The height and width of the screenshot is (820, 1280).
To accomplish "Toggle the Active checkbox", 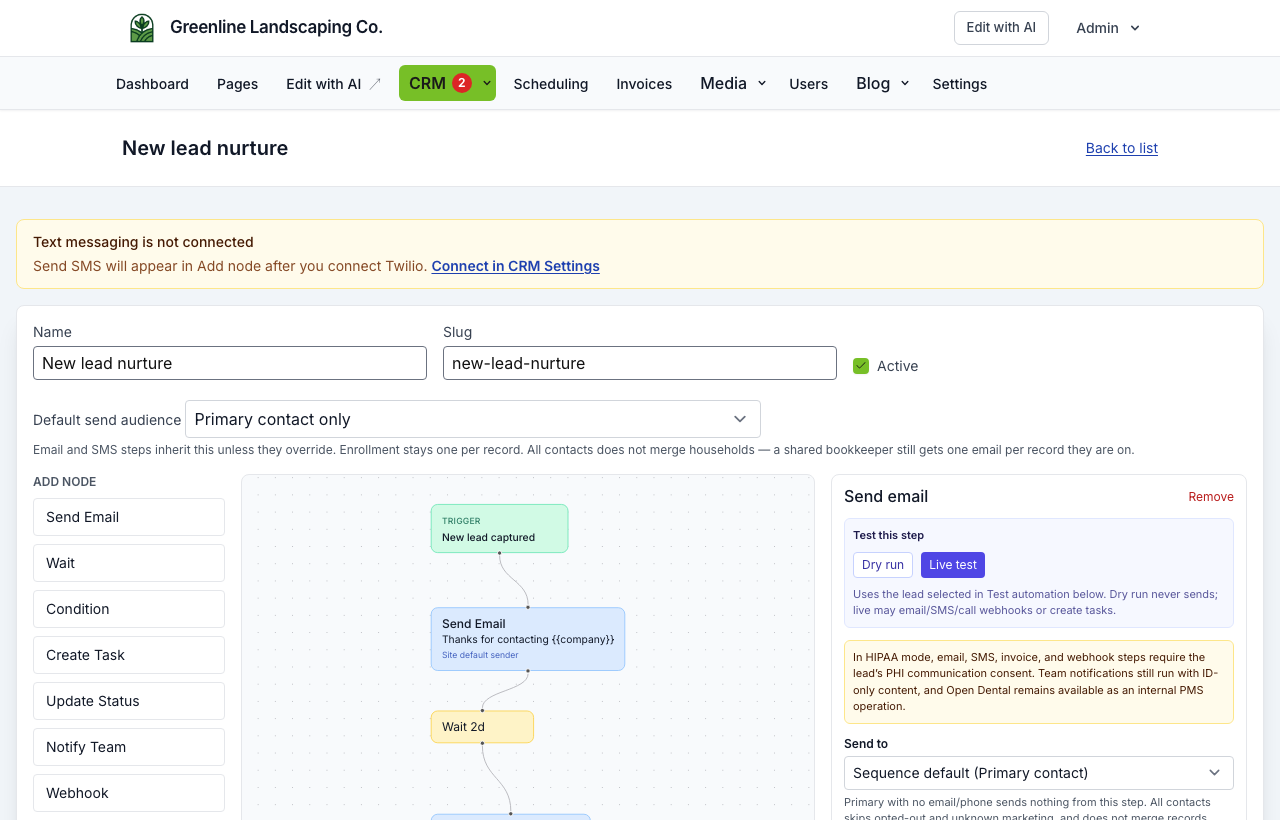I will click(x=861, y=366).
